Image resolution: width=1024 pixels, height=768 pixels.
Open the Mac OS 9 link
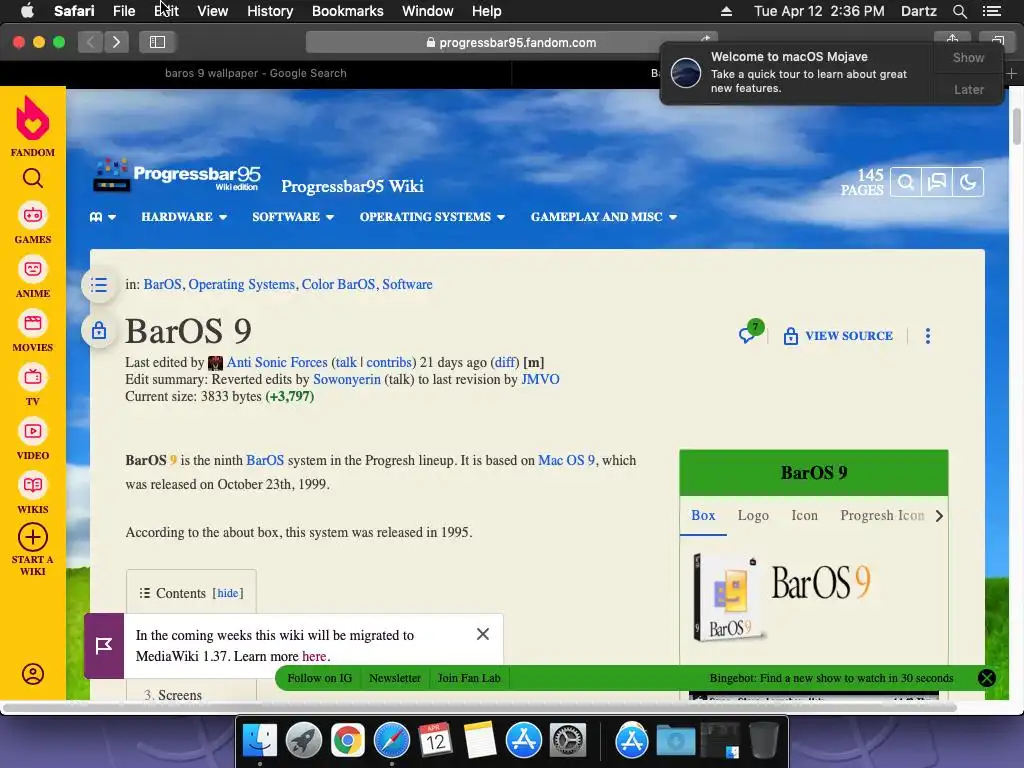click(566, 460)
